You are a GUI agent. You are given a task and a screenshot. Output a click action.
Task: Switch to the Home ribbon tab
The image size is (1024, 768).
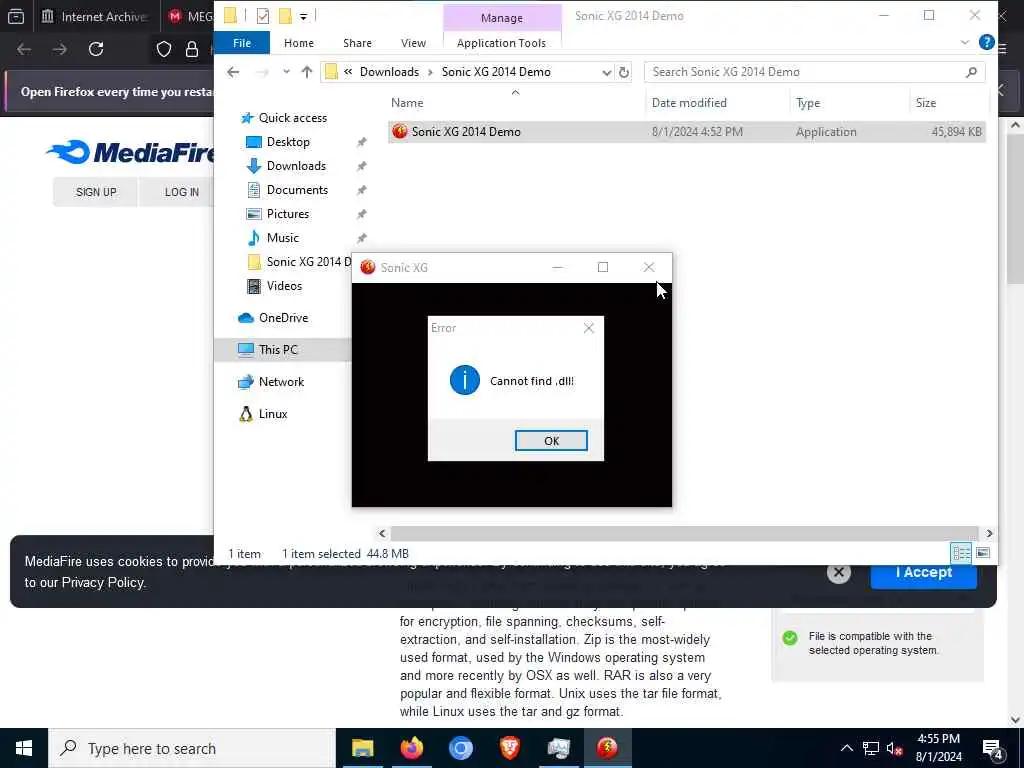[298, 43]
